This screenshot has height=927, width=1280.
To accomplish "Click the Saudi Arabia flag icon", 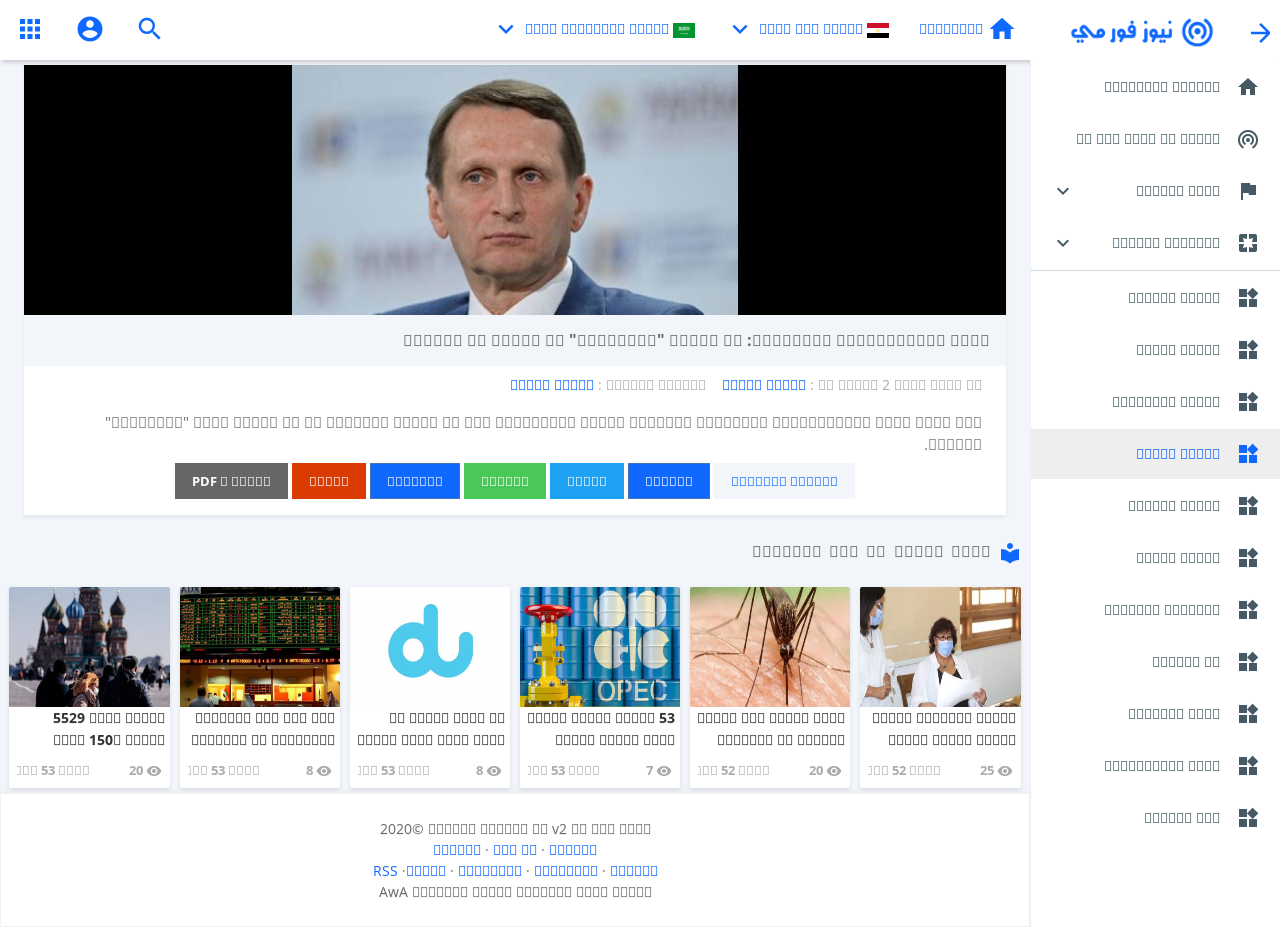I will [x=684, y=30].
